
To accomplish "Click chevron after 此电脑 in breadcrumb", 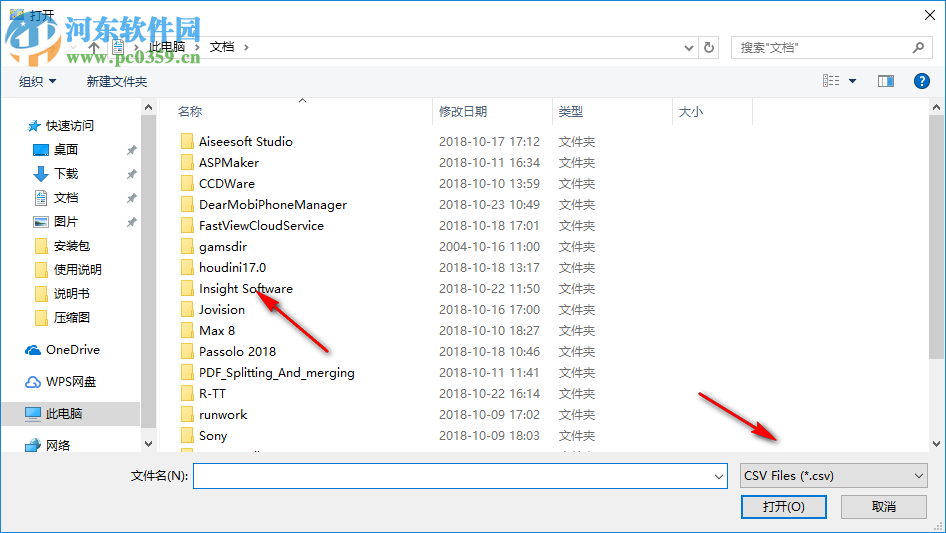I will 197,47.
